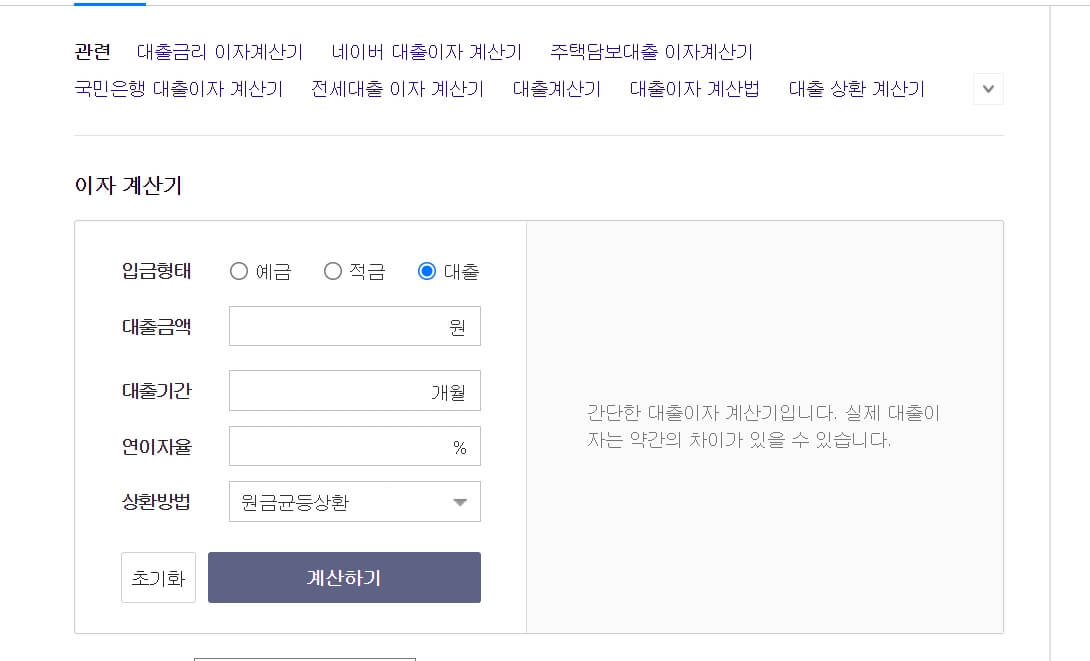Click the 연이자율 input field
1090x661 pixels.
(x=355, y=446)
